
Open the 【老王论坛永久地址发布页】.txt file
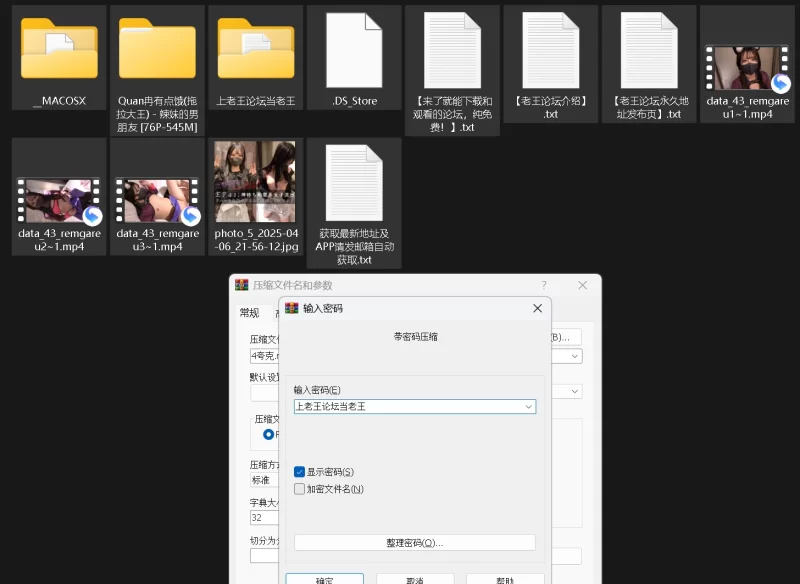[x=648, y=50]
